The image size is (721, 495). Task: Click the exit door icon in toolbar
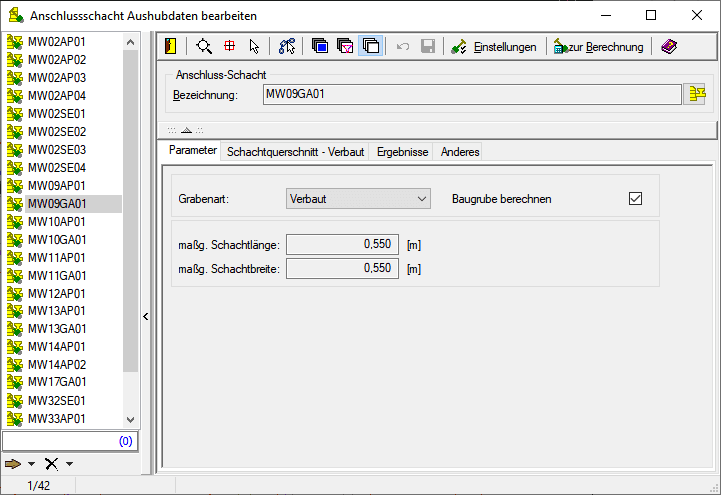[x=172, y=46]
